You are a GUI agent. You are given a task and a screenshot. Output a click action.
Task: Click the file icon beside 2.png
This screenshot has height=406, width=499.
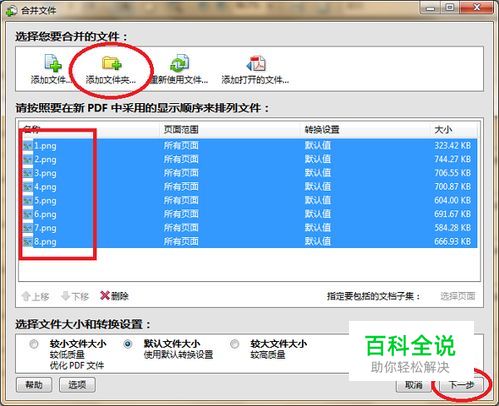coord(28,160)
